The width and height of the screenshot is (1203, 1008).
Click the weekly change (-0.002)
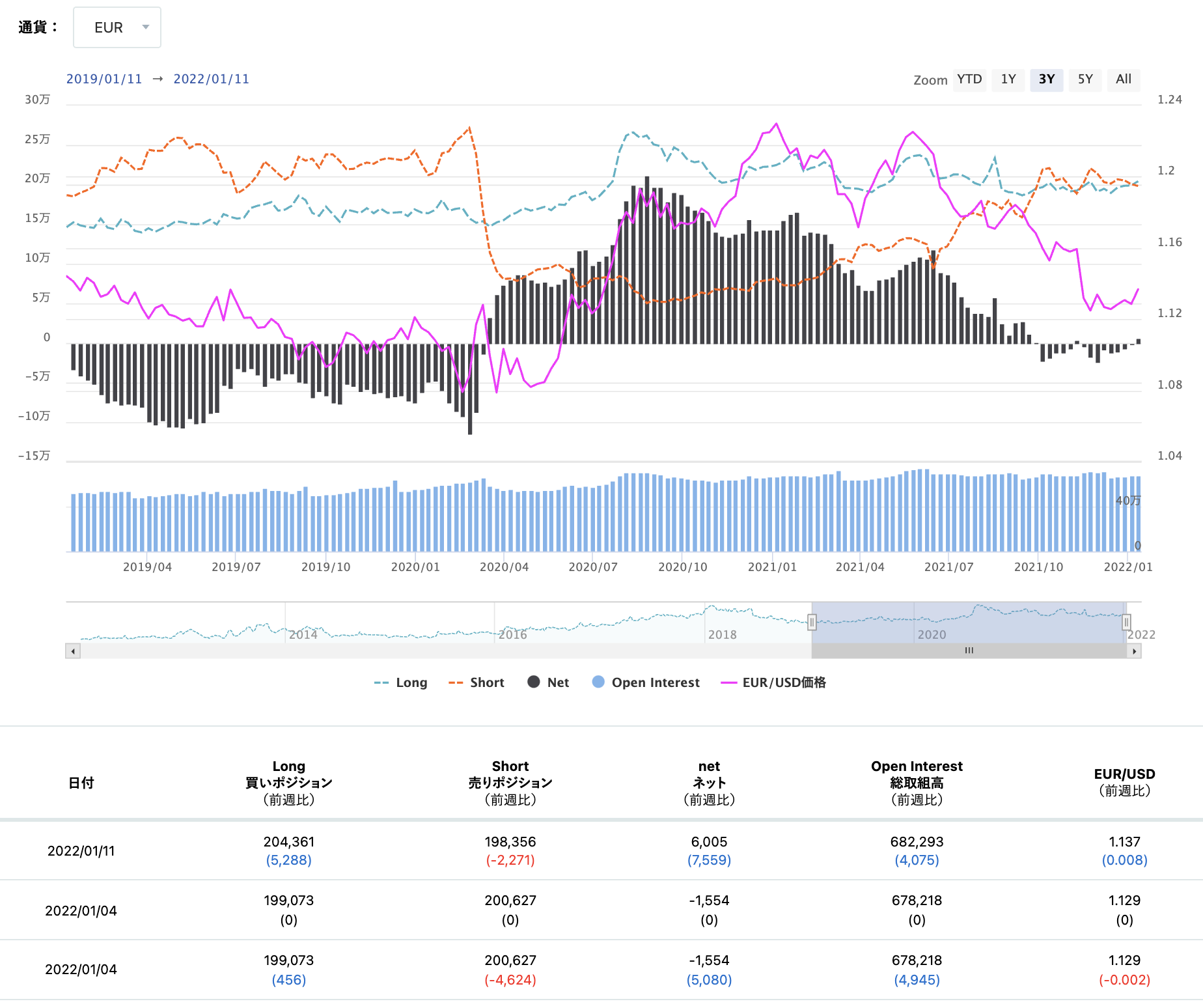[1124, 980]
